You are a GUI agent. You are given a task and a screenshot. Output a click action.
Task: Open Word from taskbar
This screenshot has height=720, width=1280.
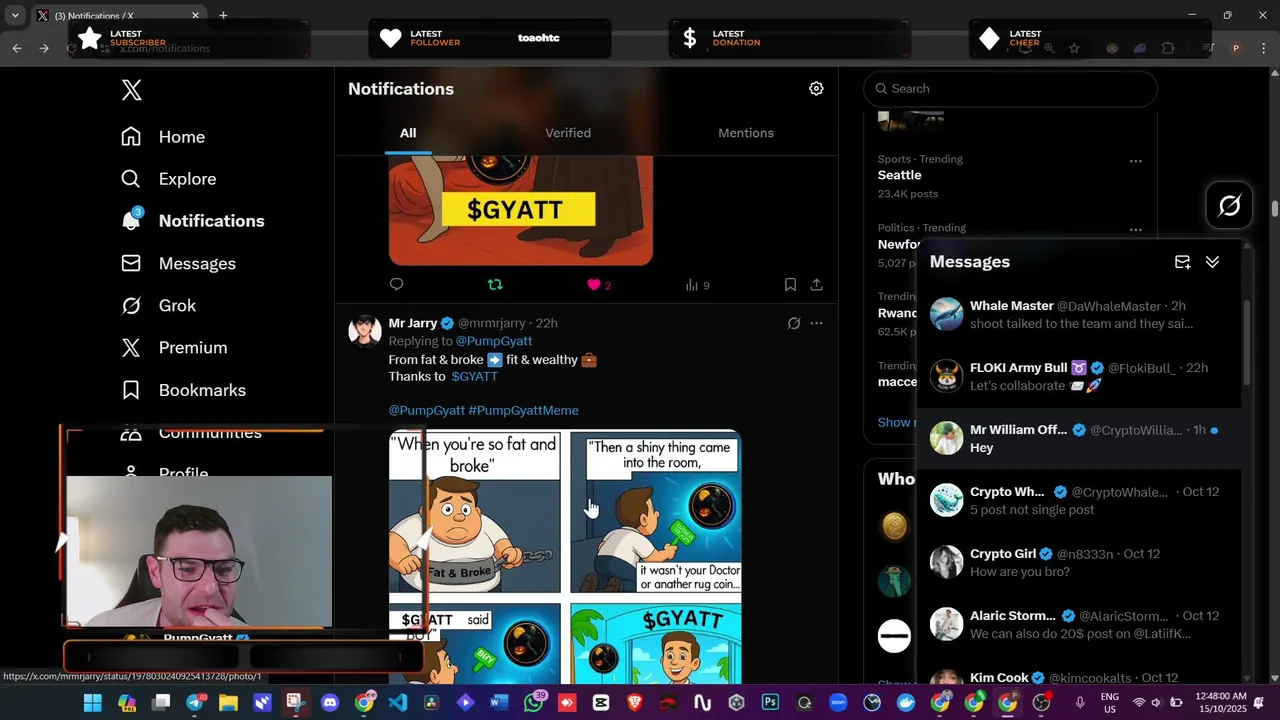point(499,703)
